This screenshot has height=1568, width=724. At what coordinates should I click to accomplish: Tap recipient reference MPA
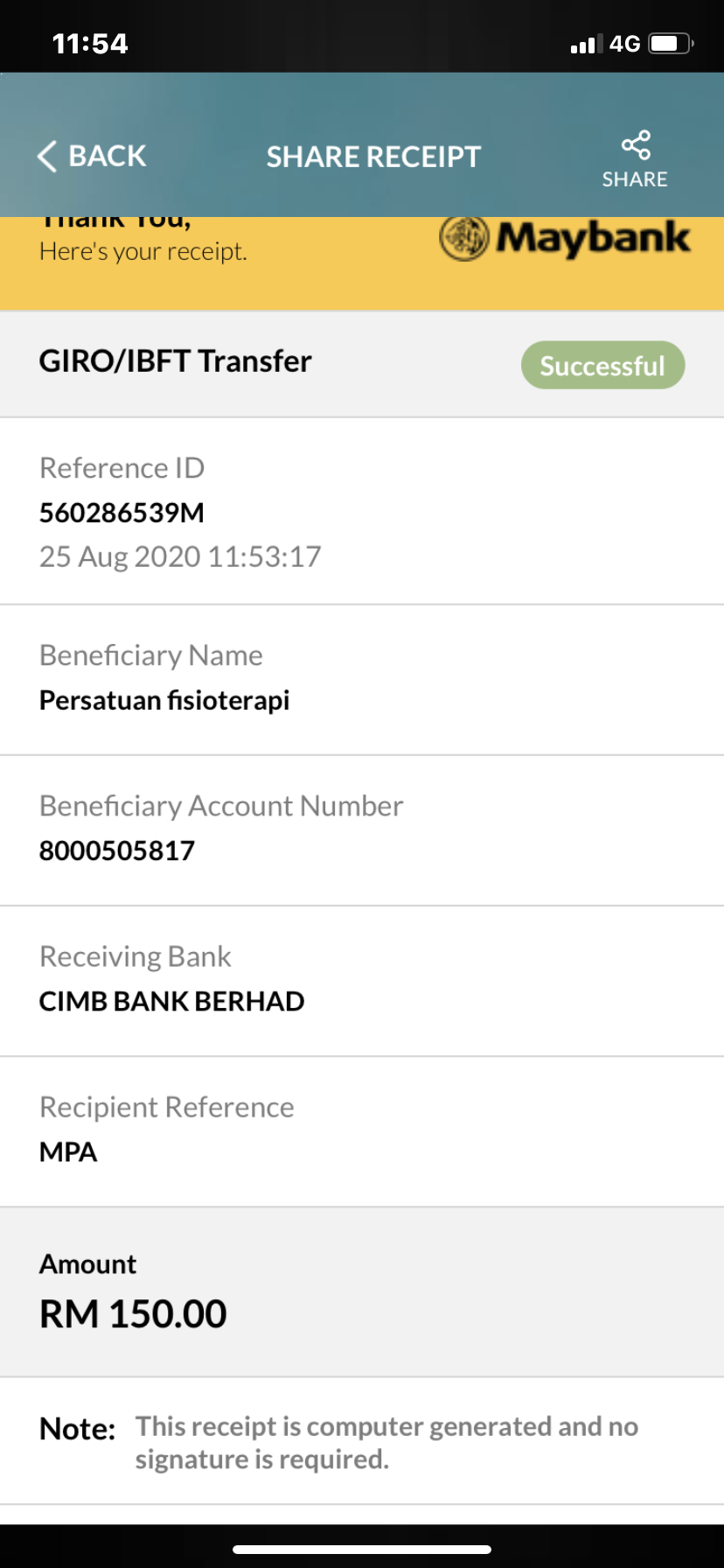pos(68,1151)
